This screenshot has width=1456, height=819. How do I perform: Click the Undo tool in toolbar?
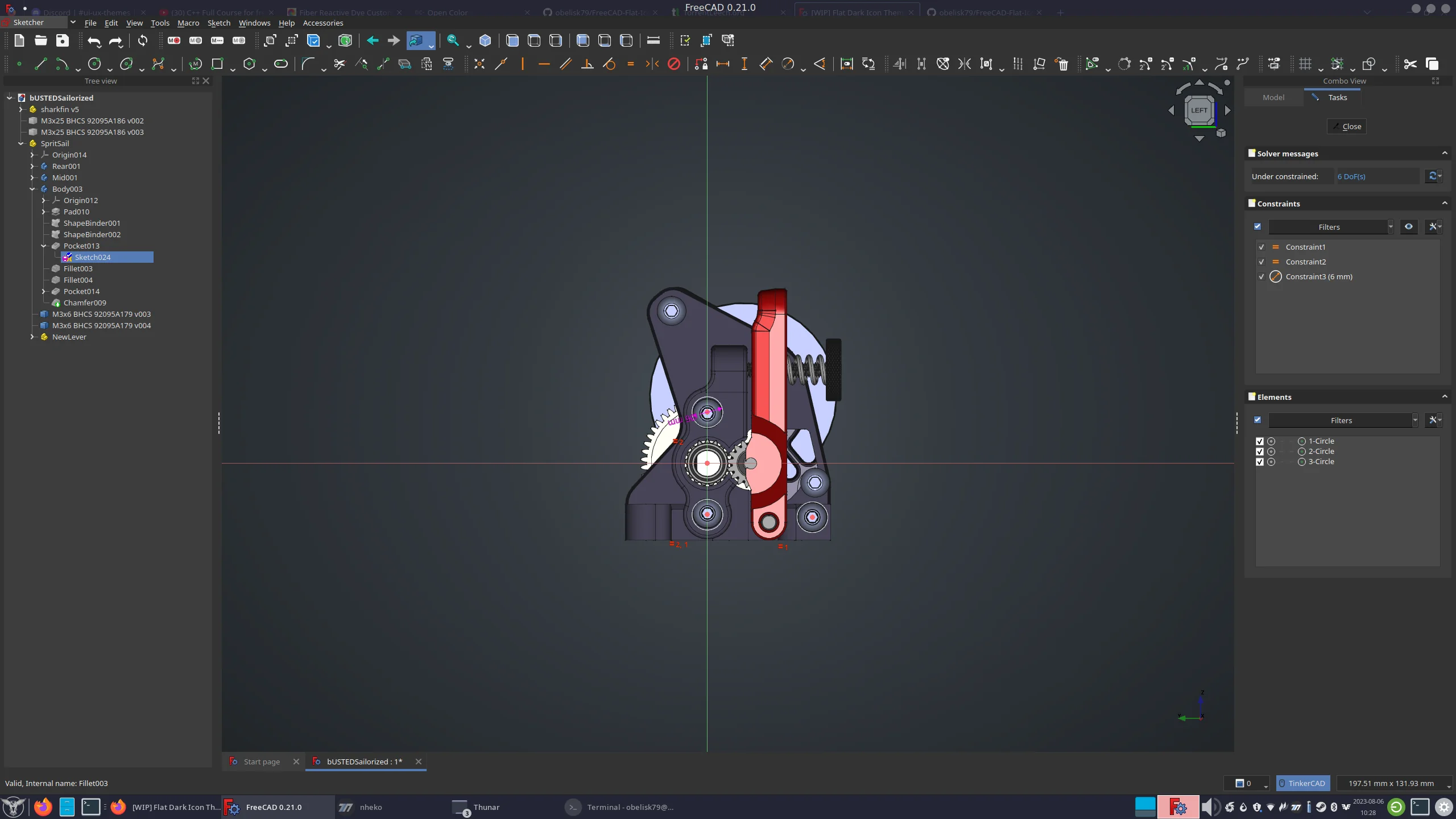click(93, 40)
